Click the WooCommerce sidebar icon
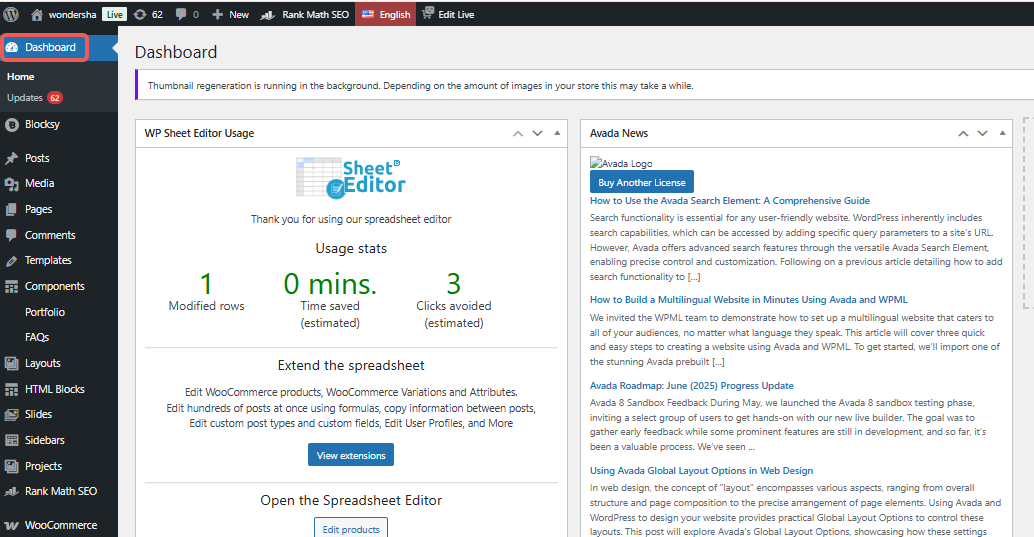This screenshot has height=537, width=1034. 11,526
